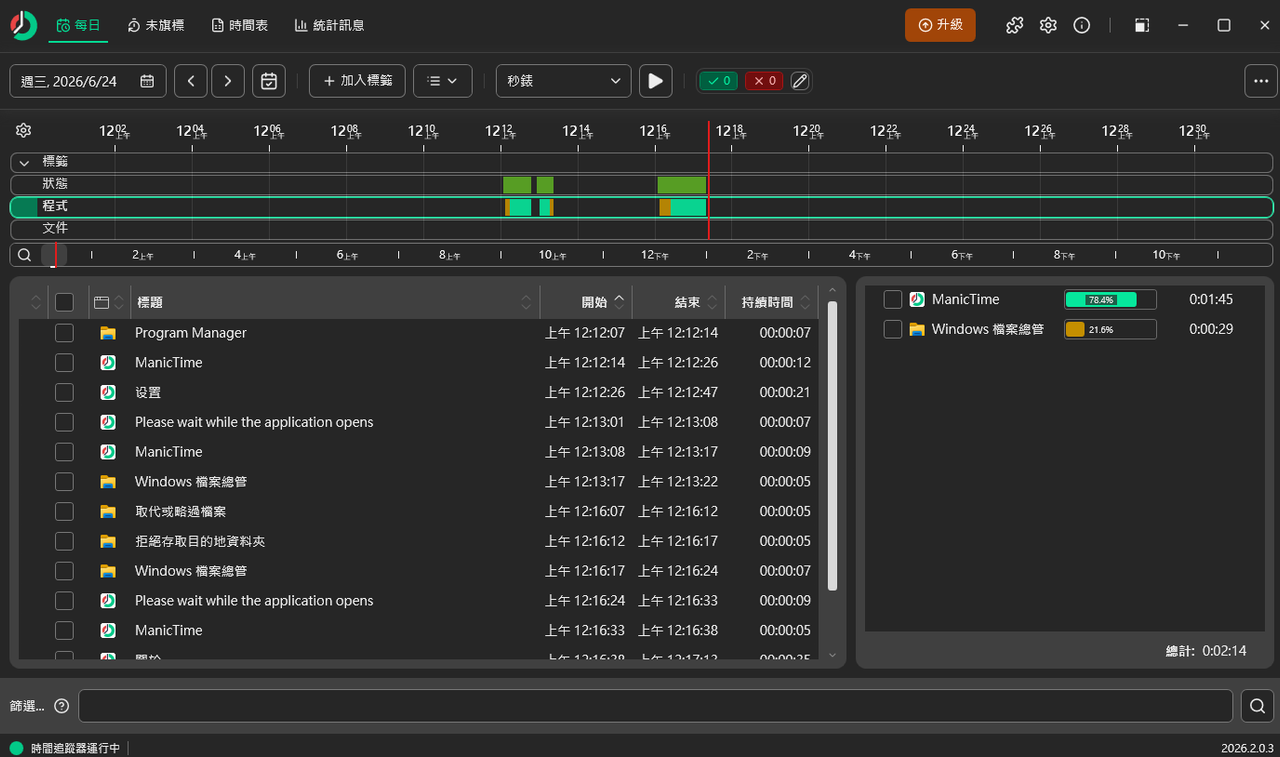
Task: Expand the list view options dropdown
Action: pyautogui.click(x=442, y=81)
